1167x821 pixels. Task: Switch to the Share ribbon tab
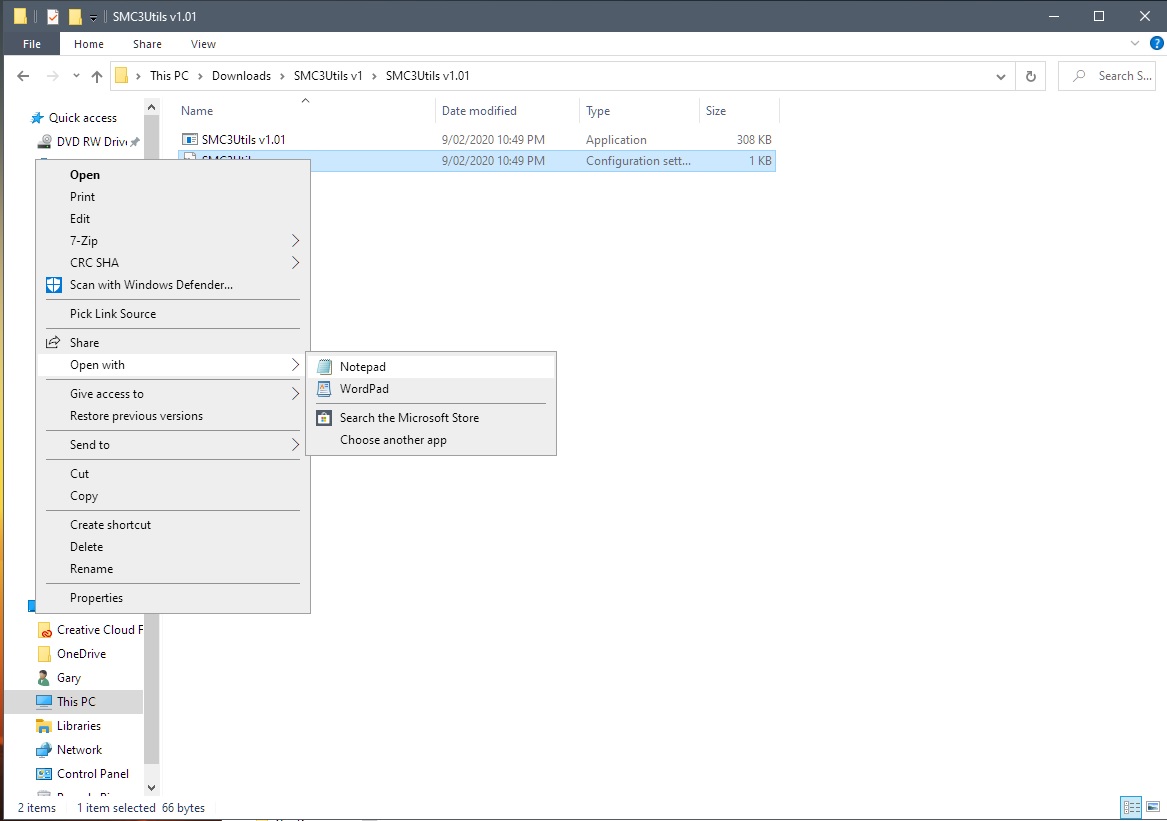tap(147, 44)
